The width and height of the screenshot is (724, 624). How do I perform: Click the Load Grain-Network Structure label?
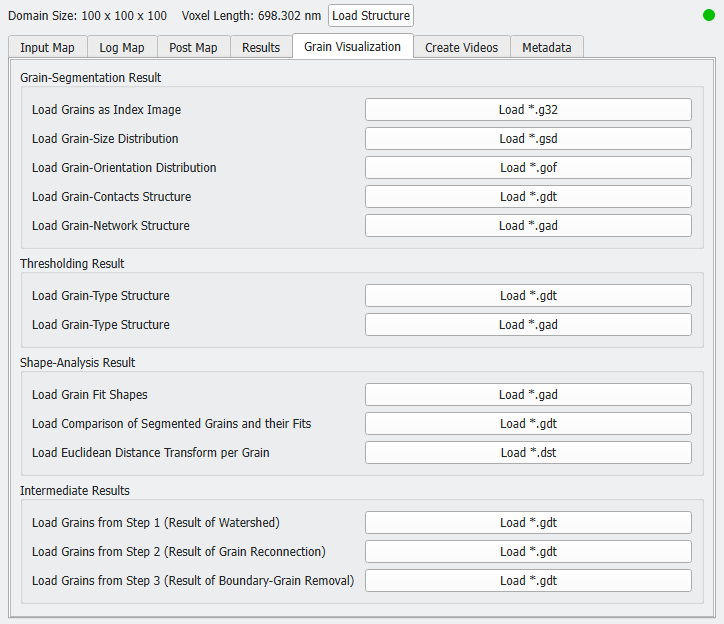pyautogui.click(x=110, y=226)
